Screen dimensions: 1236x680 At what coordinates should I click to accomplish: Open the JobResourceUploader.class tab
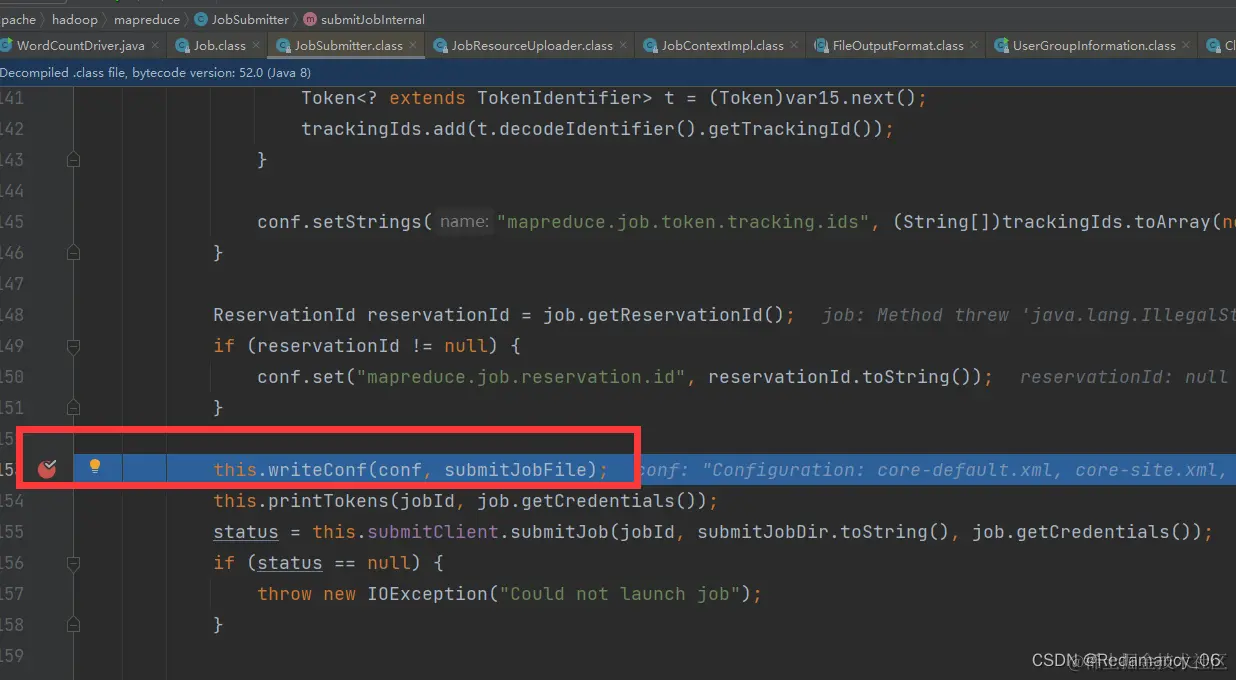[x=532, y=46]
